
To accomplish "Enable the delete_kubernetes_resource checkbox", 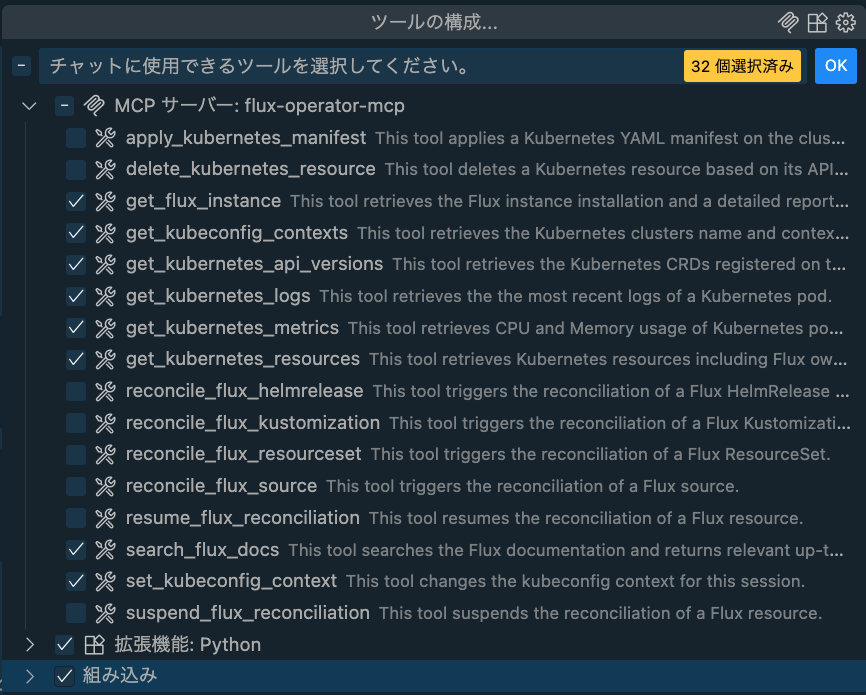I will pos(76,170).
